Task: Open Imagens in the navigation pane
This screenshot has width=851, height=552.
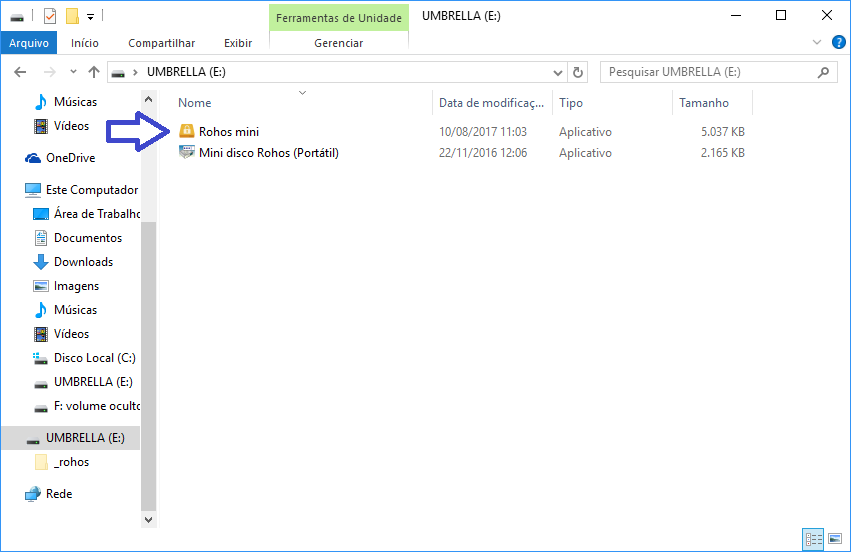Action: [x=66, y=286]
